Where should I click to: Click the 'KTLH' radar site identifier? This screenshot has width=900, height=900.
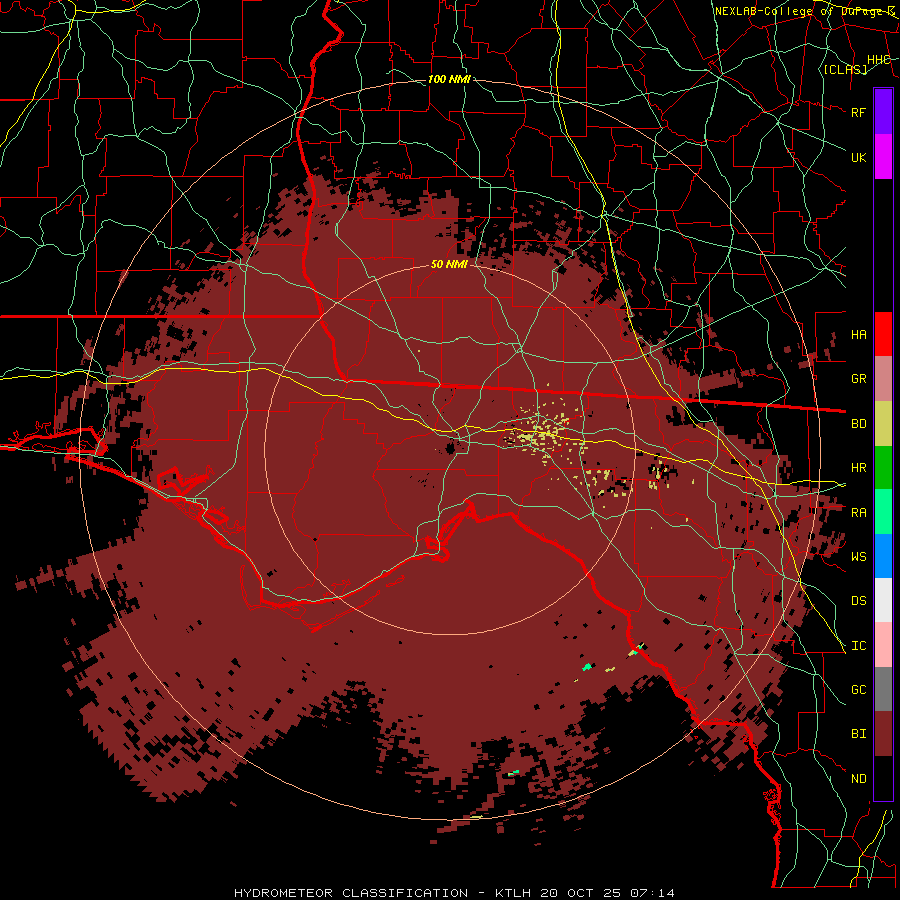pyautogui.click(x=513, y=893)
